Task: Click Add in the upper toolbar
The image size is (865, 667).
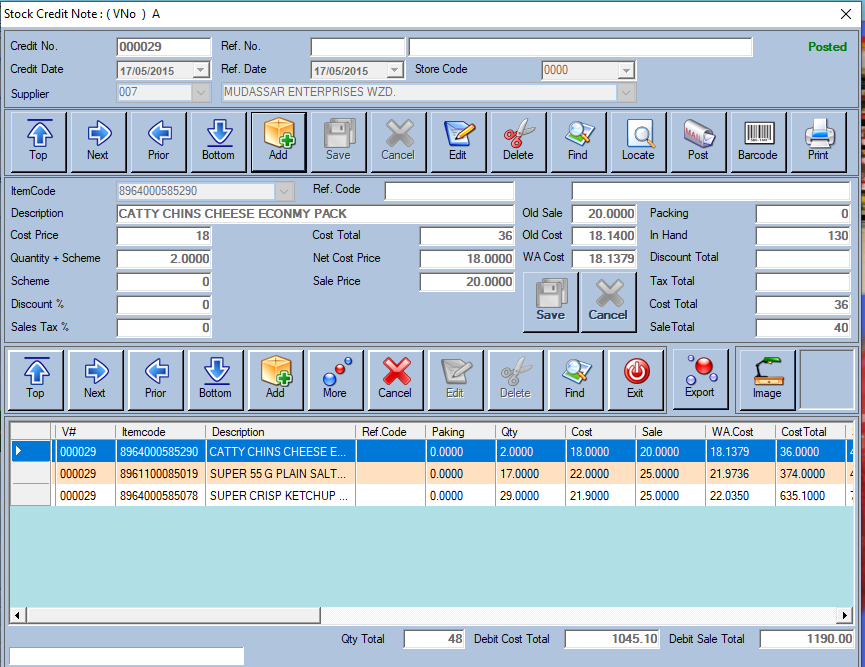Action: [x=278, y=141]
